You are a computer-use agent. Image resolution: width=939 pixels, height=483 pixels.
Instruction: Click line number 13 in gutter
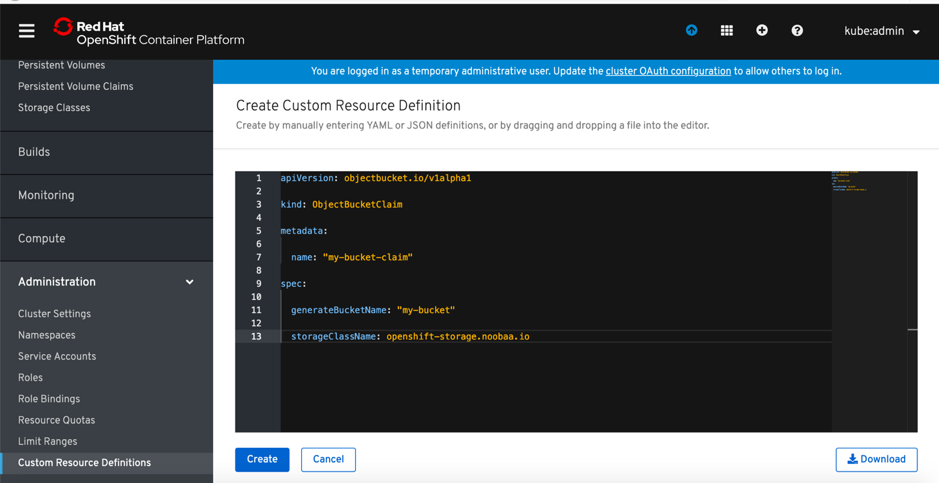click(x=256, y=336)
